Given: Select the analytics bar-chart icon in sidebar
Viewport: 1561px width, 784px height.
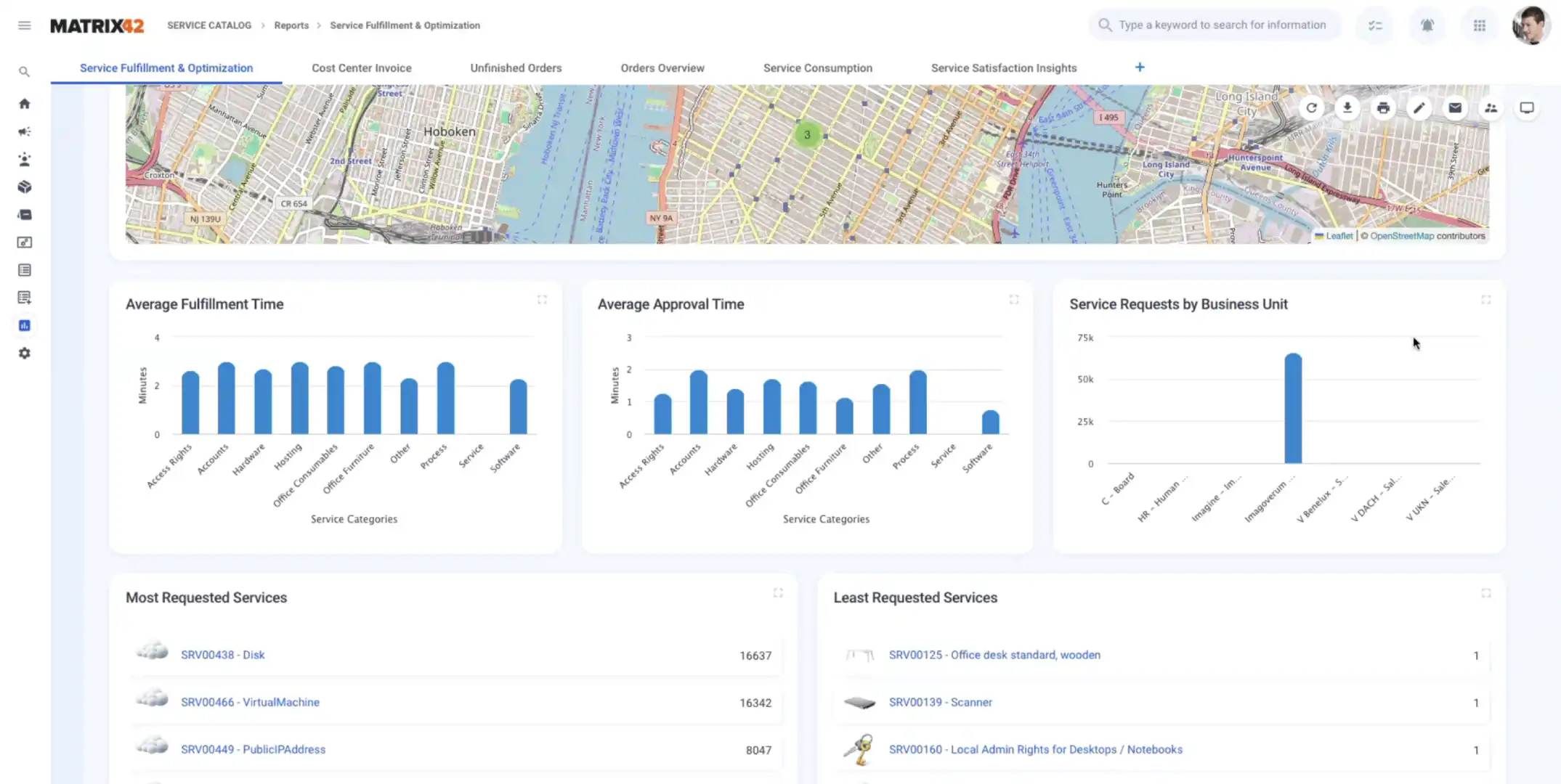Looking at the screenshot, I should coord(24,325).
